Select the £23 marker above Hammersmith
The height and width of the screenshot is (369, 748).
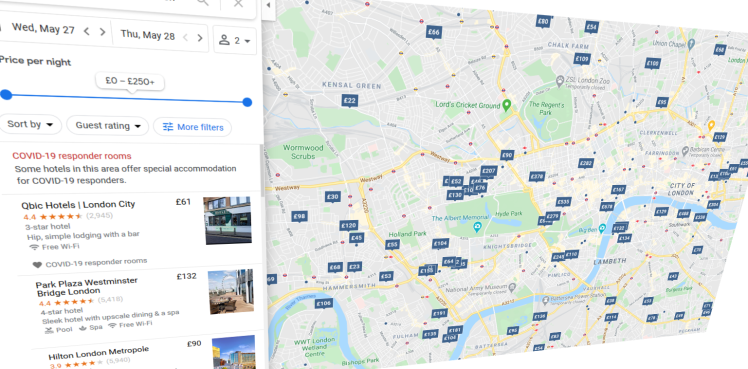click(x=354, y=266)
